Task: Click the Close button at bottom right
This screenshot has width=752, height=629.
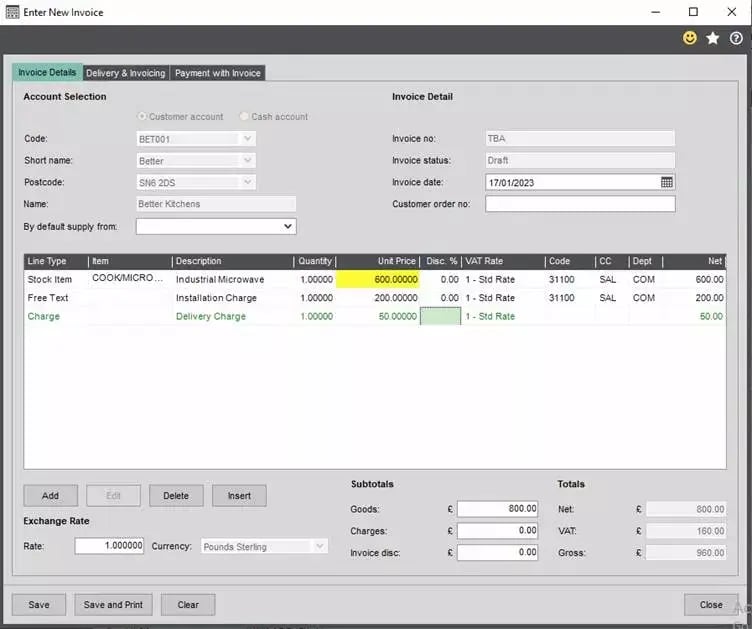Action: 711,605
